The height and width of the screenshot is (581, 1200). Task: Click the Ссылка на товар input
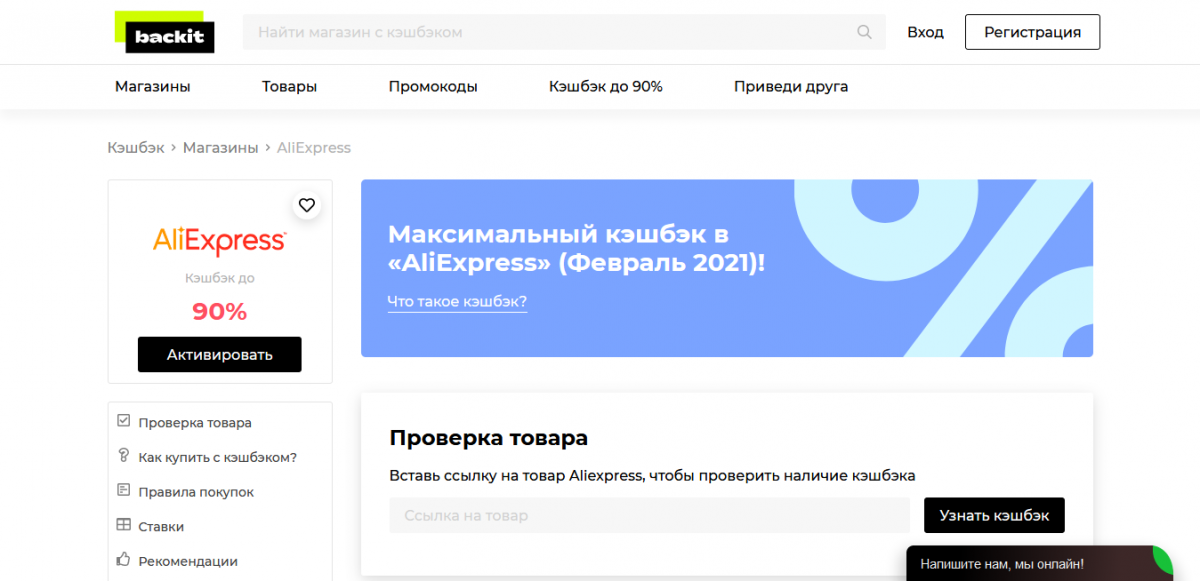click(x=650, y=516)
